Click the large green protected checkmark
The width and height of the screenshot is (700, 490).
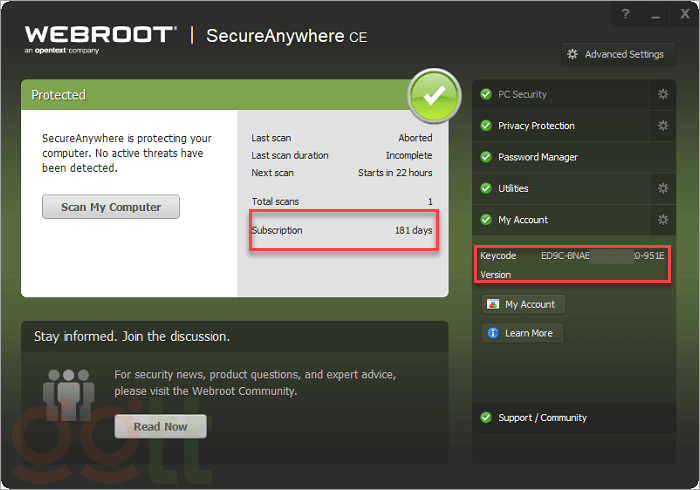[x=434, y=96]
